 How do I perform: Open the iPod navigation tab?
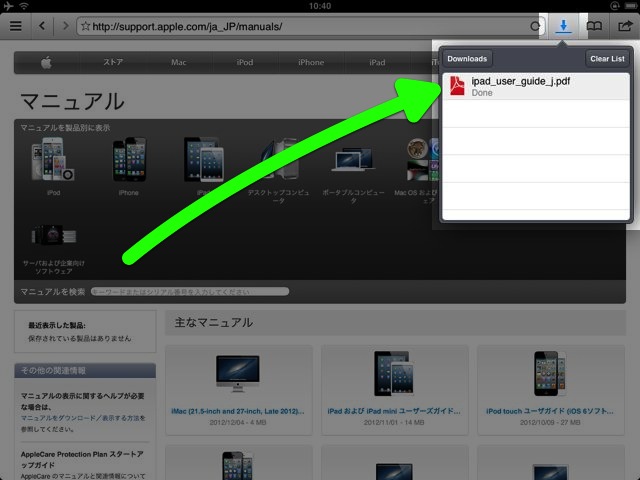(245, 62)
